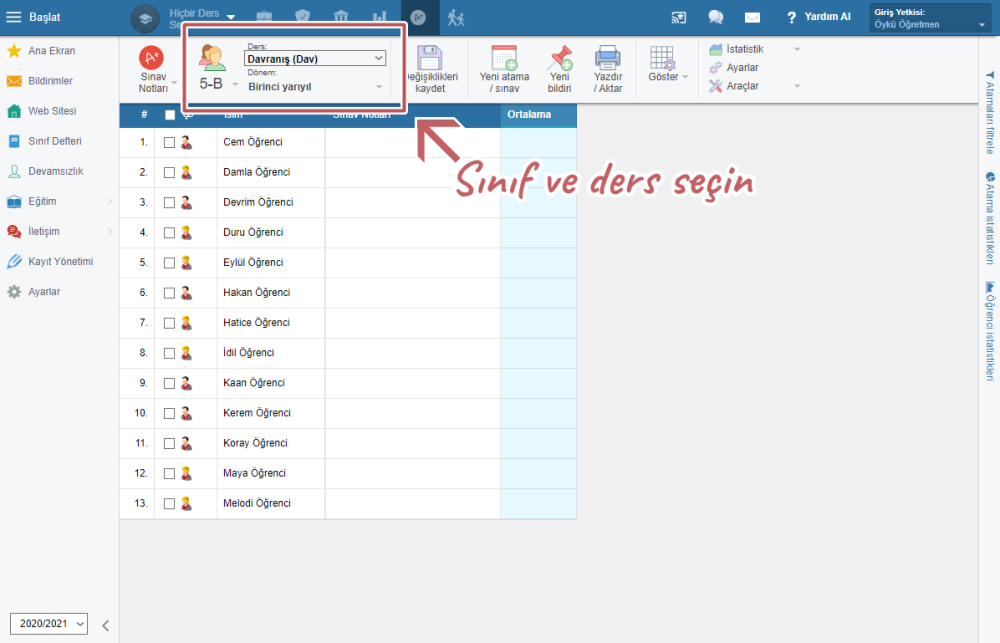Click the Sınav Notları A+ icon

[x=151, y=58]
